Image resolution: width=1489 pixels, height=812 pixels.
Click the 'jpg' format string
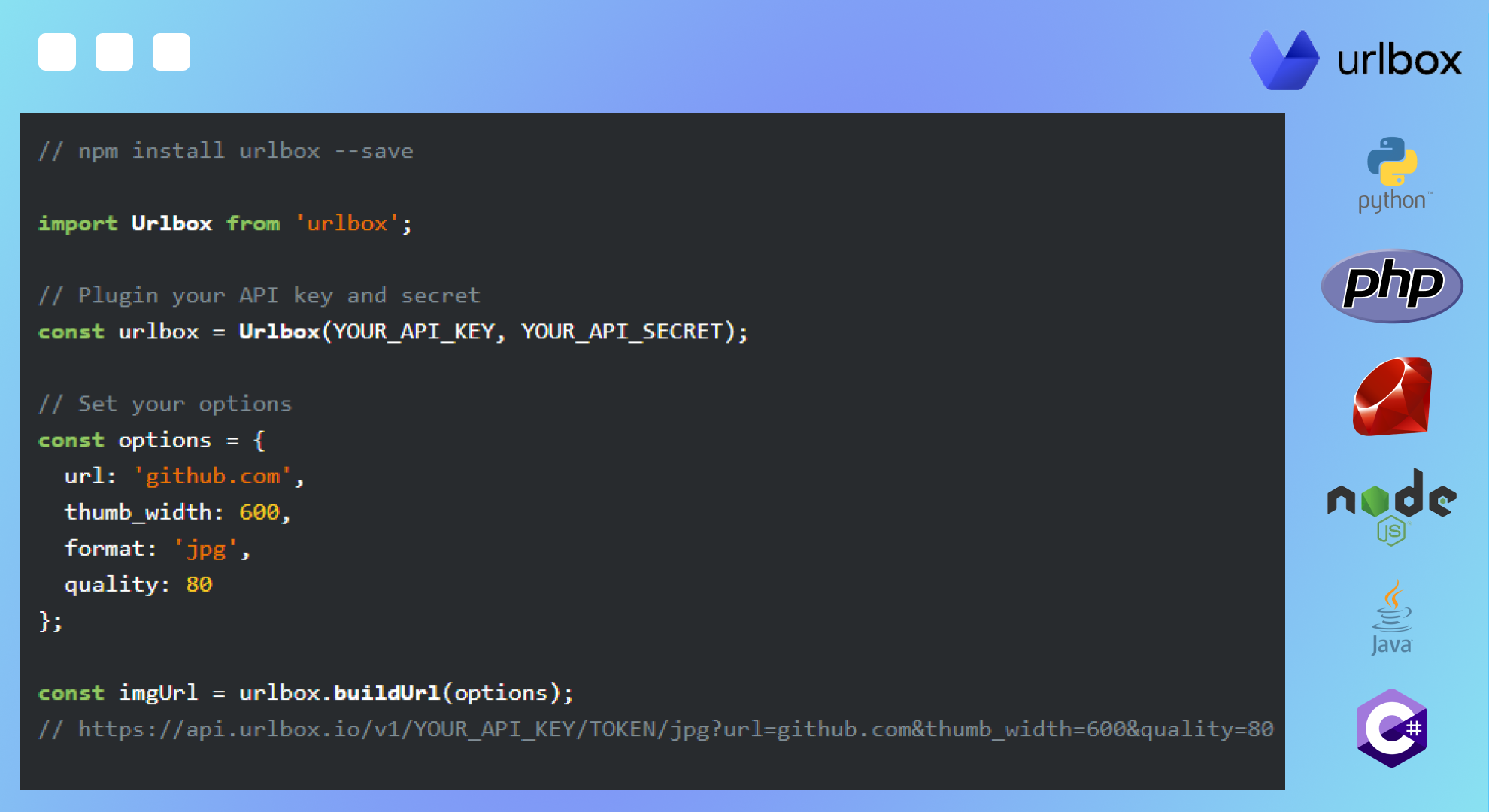pyautogui.click(x=206, y=548)
